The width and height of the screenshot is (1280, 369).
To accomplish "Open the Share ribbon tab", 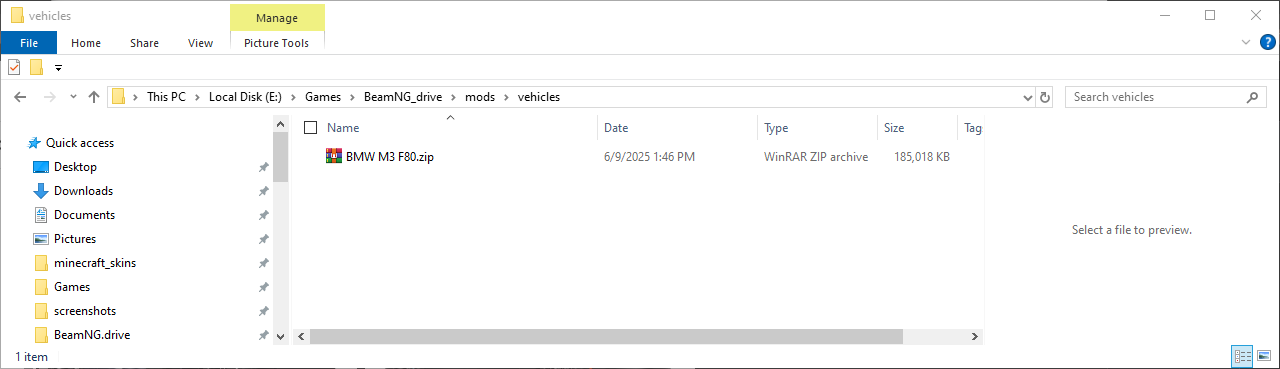I will point(144,43).
